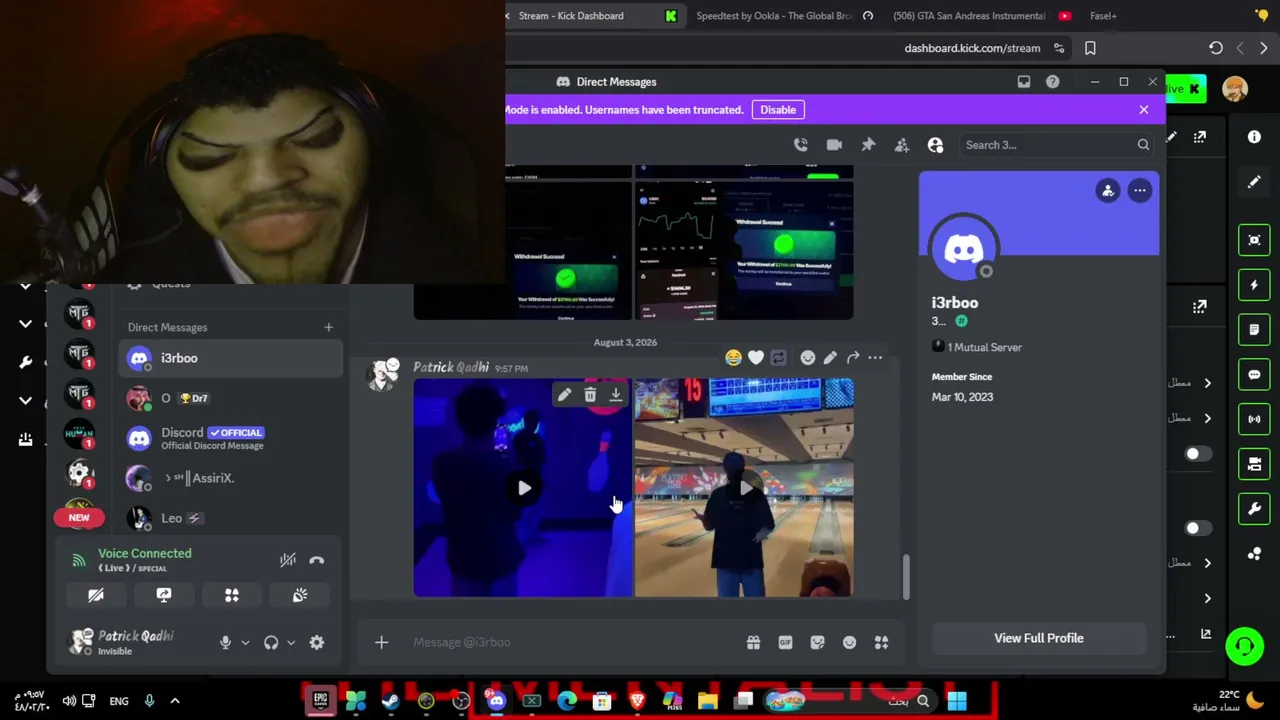Add friends to DM icon
Viewport: 1280px width, 720px height.
pos(902,145)
